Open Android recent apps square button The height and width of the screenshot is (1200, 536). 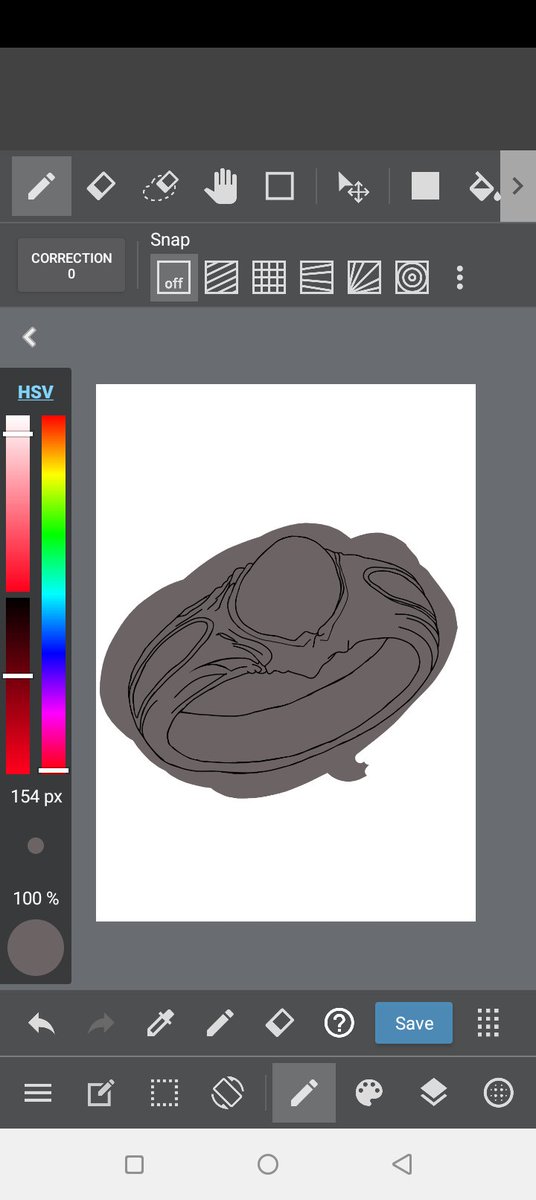(134, 1164)
